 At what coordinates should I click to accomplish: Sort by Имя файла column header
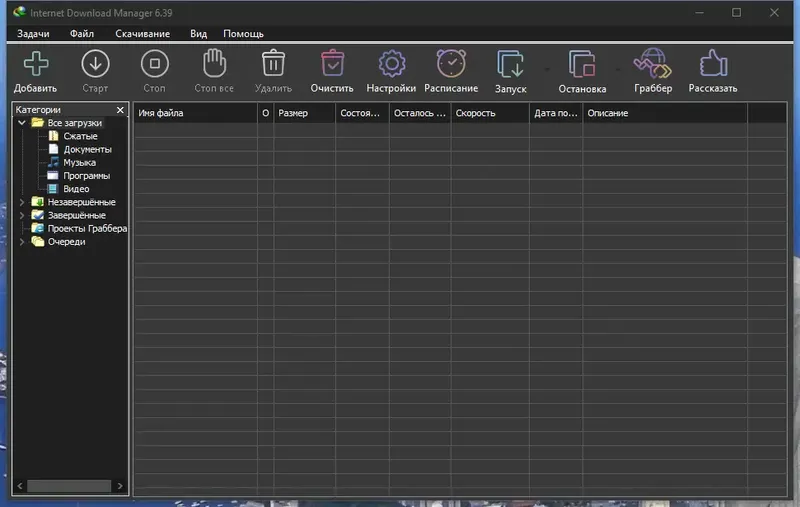(x=195, y=113)
